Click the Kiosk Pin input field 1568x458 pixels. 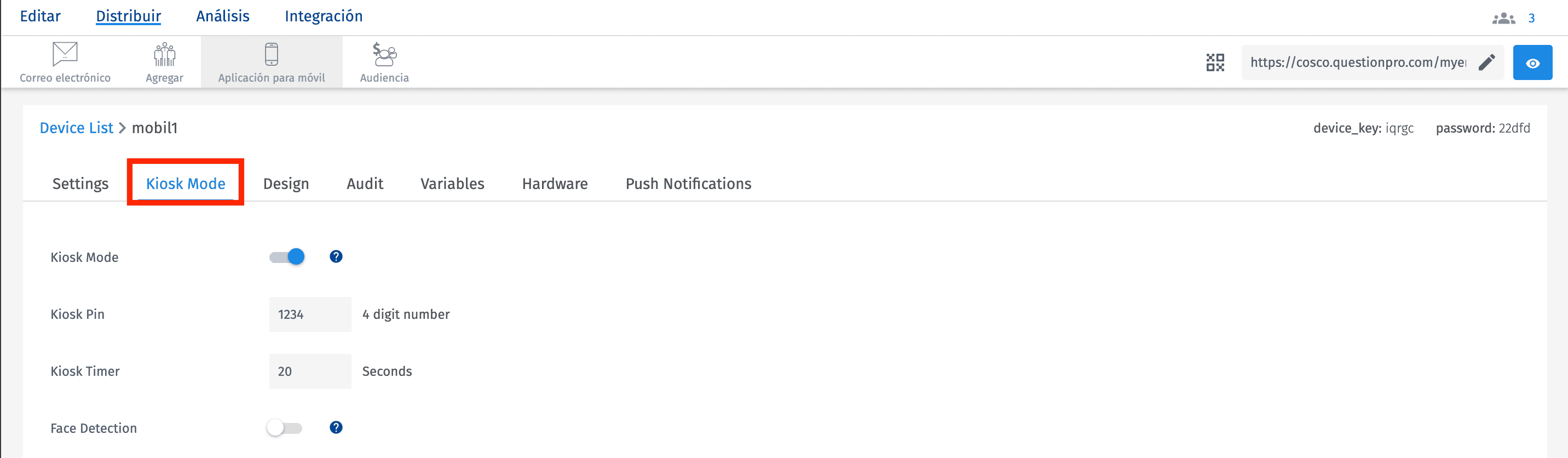point(310,314)
